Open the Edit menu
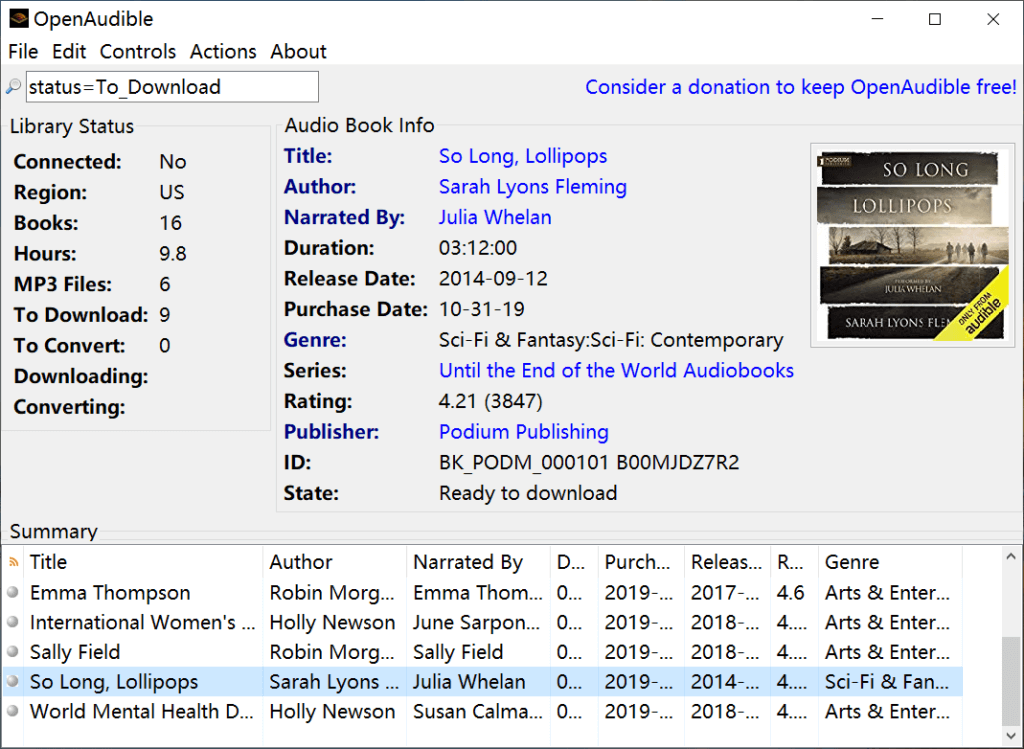The image size is (1024, 749). tap(69, 52)
